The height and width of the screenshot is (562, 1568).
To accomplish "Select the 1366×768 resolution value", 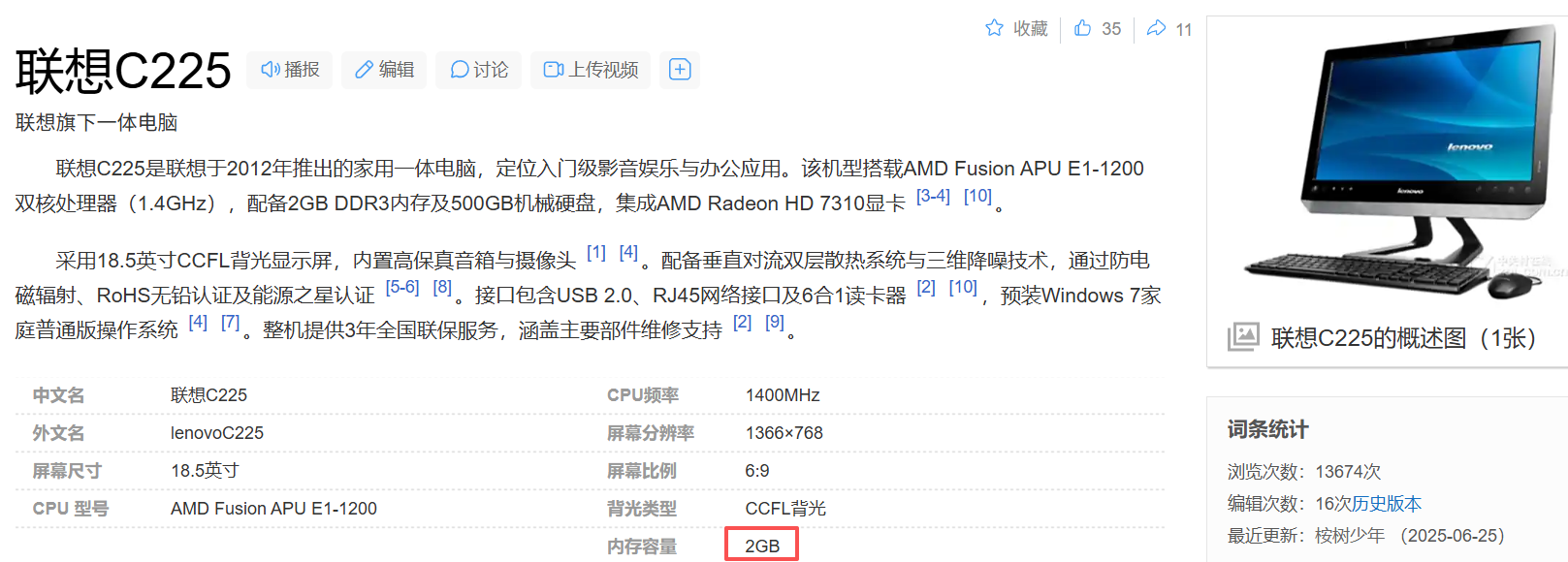I will (x=784, y=433).
